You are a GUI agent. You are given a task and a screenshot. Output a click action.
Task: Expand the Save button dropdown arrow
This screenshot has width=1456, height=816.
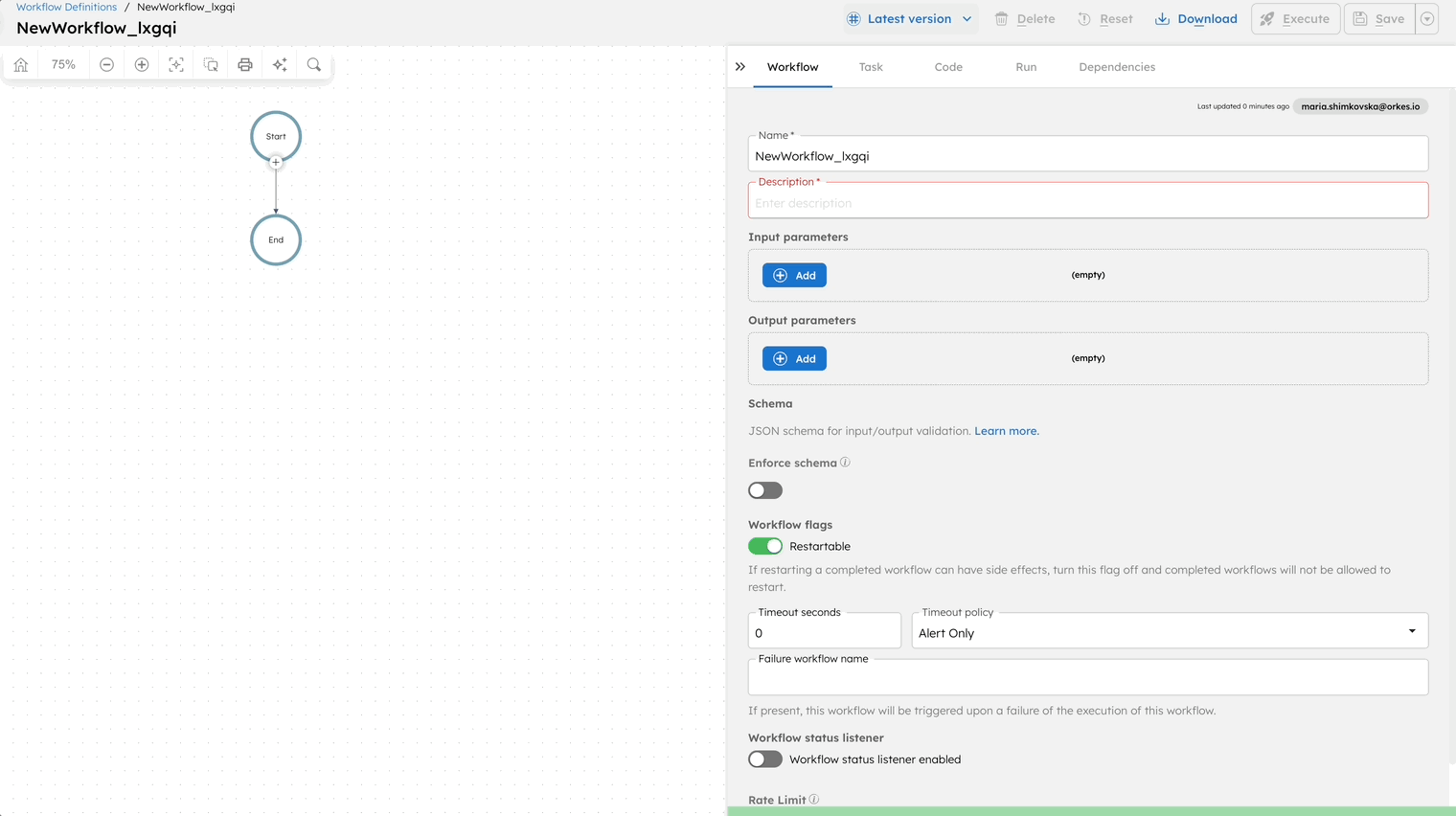tap(1426, 18)
